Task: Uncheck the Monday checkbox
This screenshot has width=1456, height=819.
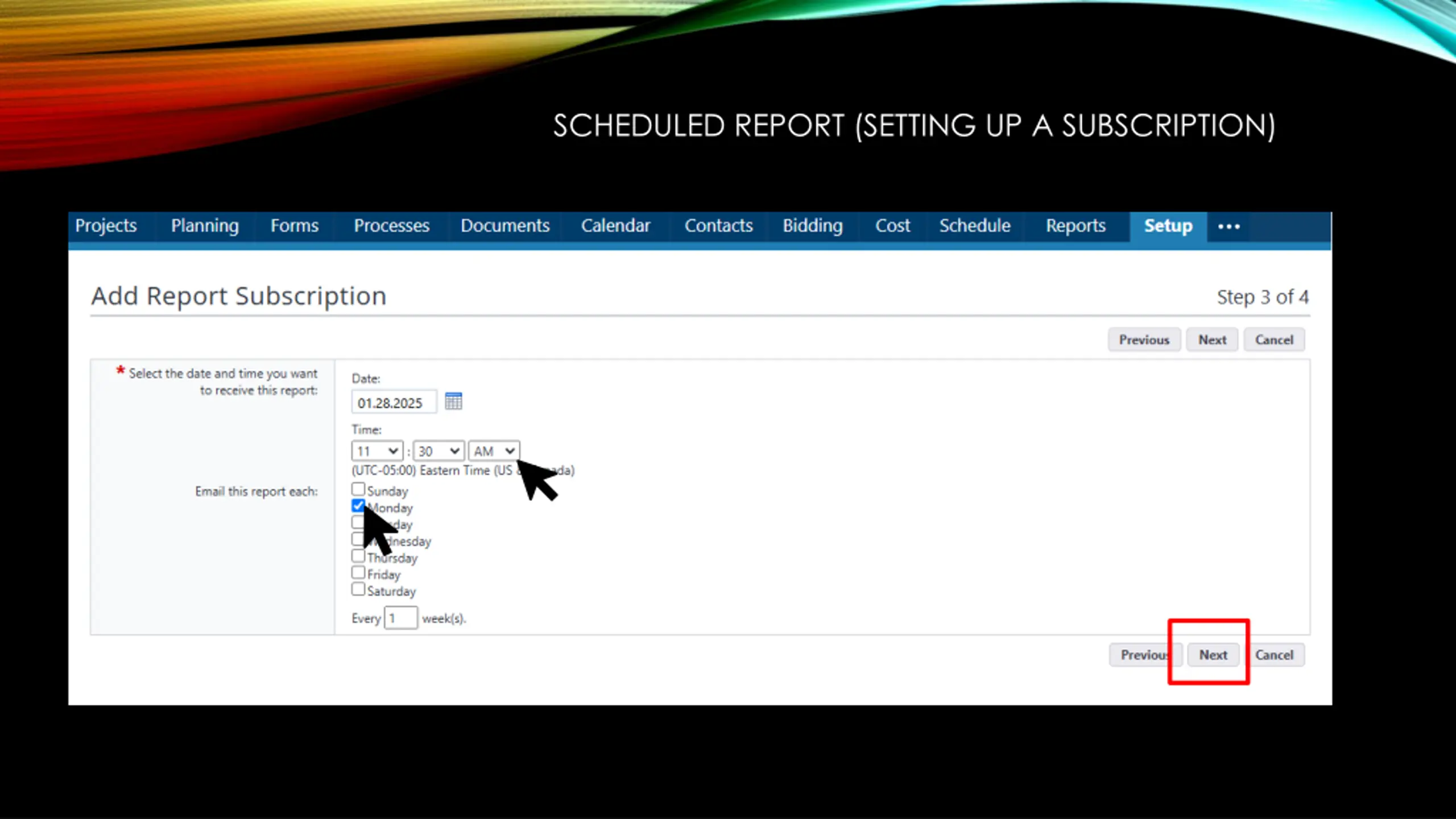Action: pyautogui.click(x=358, y=506)
